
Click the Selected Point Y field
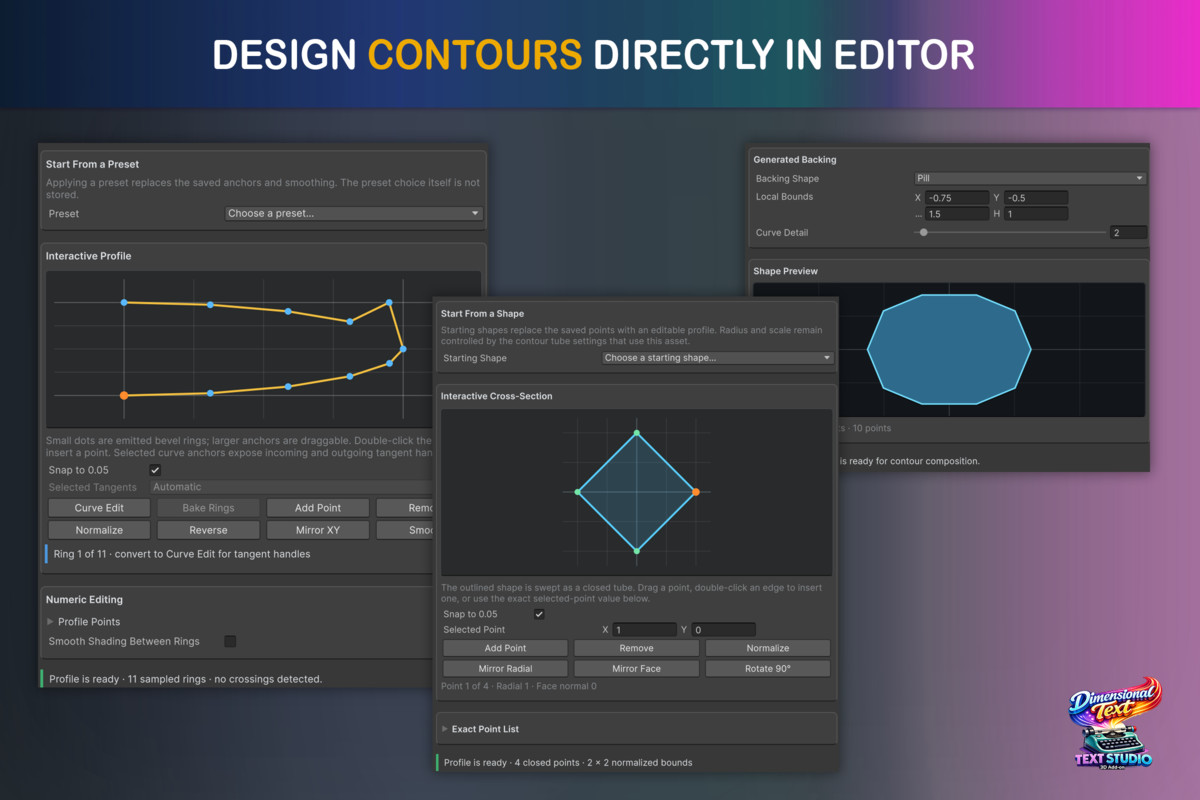point(724,630)
